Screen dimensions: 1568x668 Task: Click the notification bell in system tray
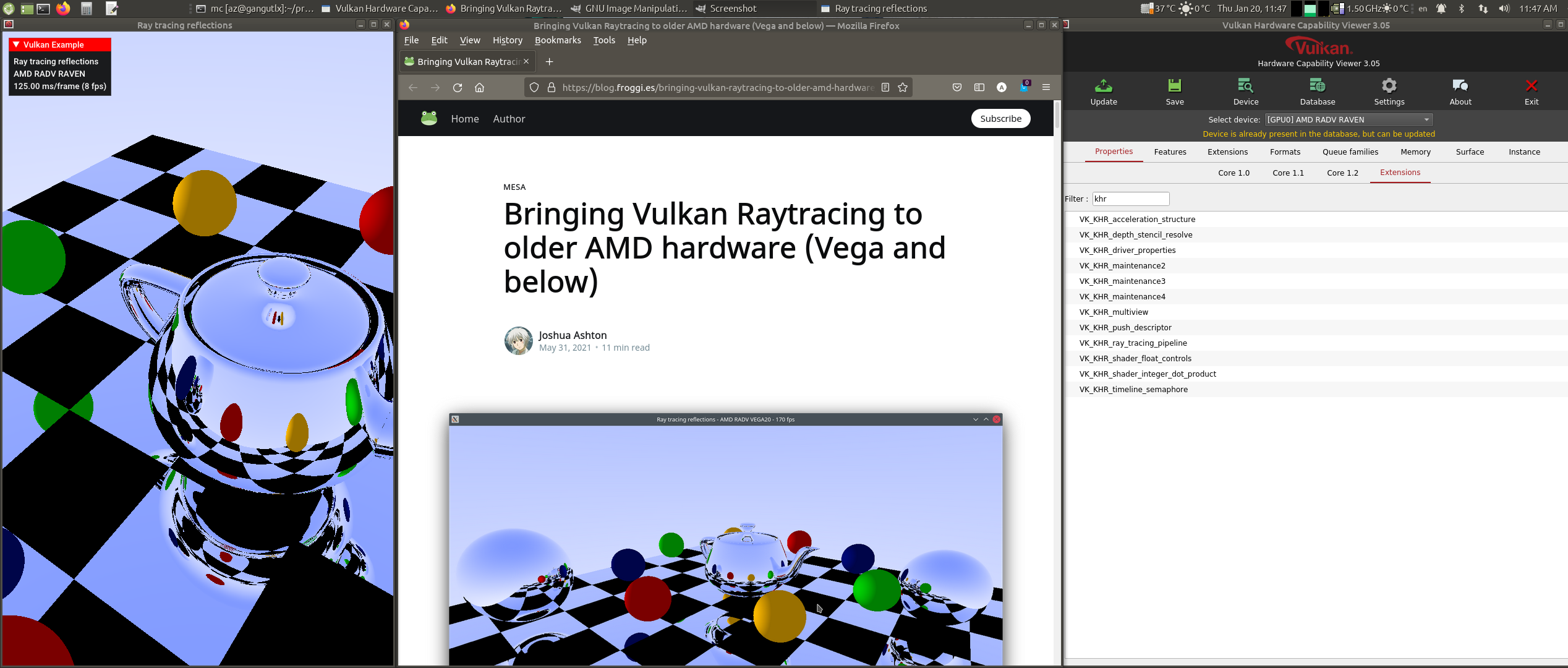coord(1441,9)
